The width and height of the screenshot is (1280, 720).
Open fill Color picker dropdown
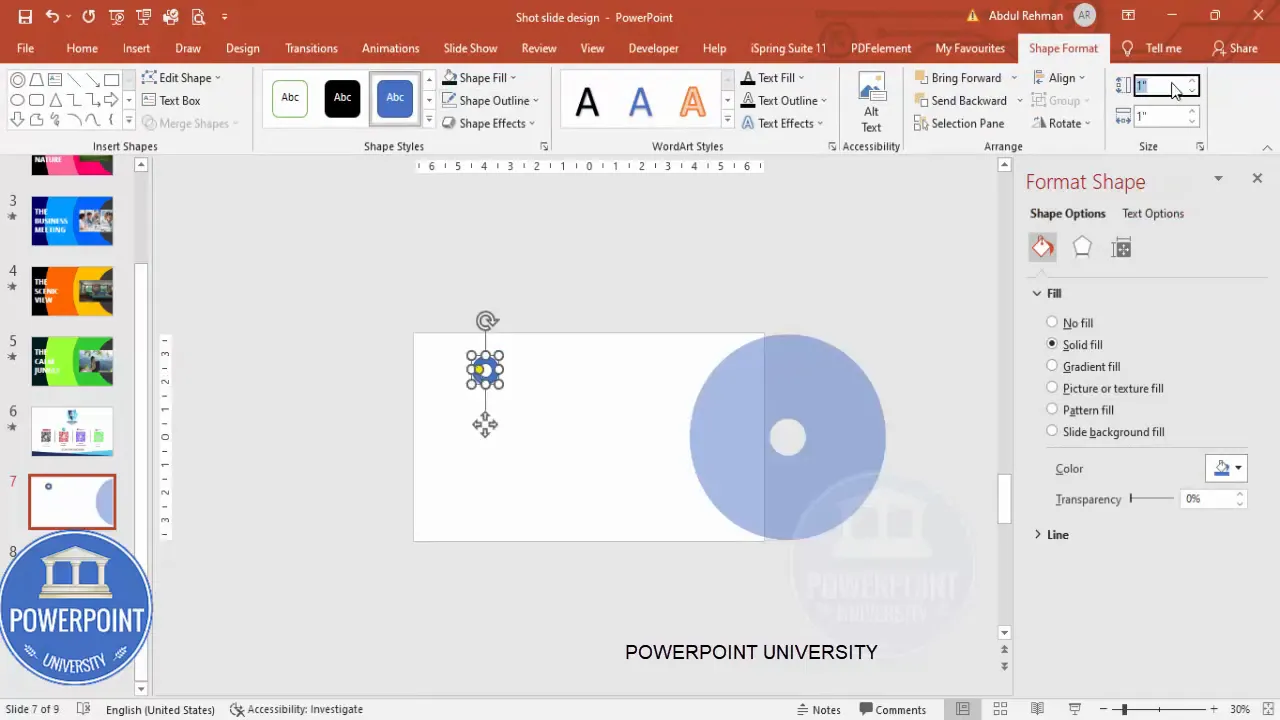click(x=1227, y=468)
